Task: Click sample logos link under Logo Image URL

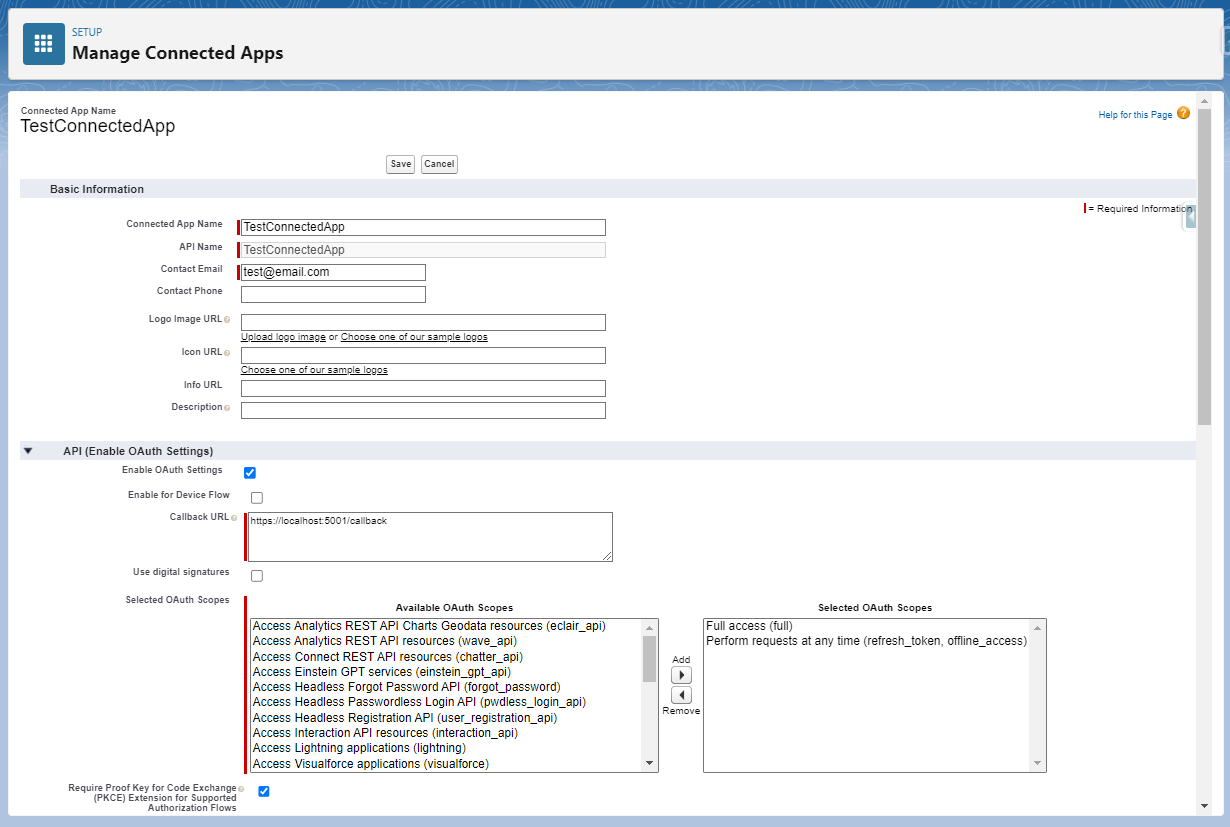Action: (x=414, y=337)
